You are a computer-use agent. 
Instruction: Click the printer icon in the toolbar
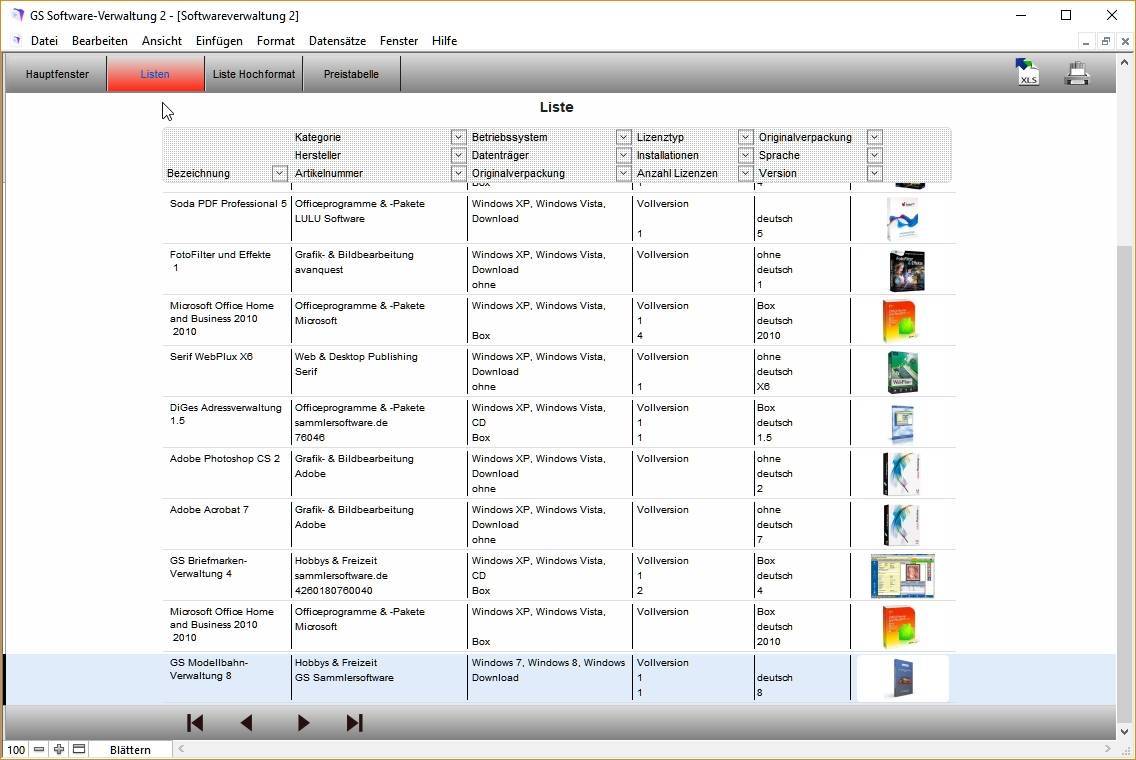[1077, 74]
